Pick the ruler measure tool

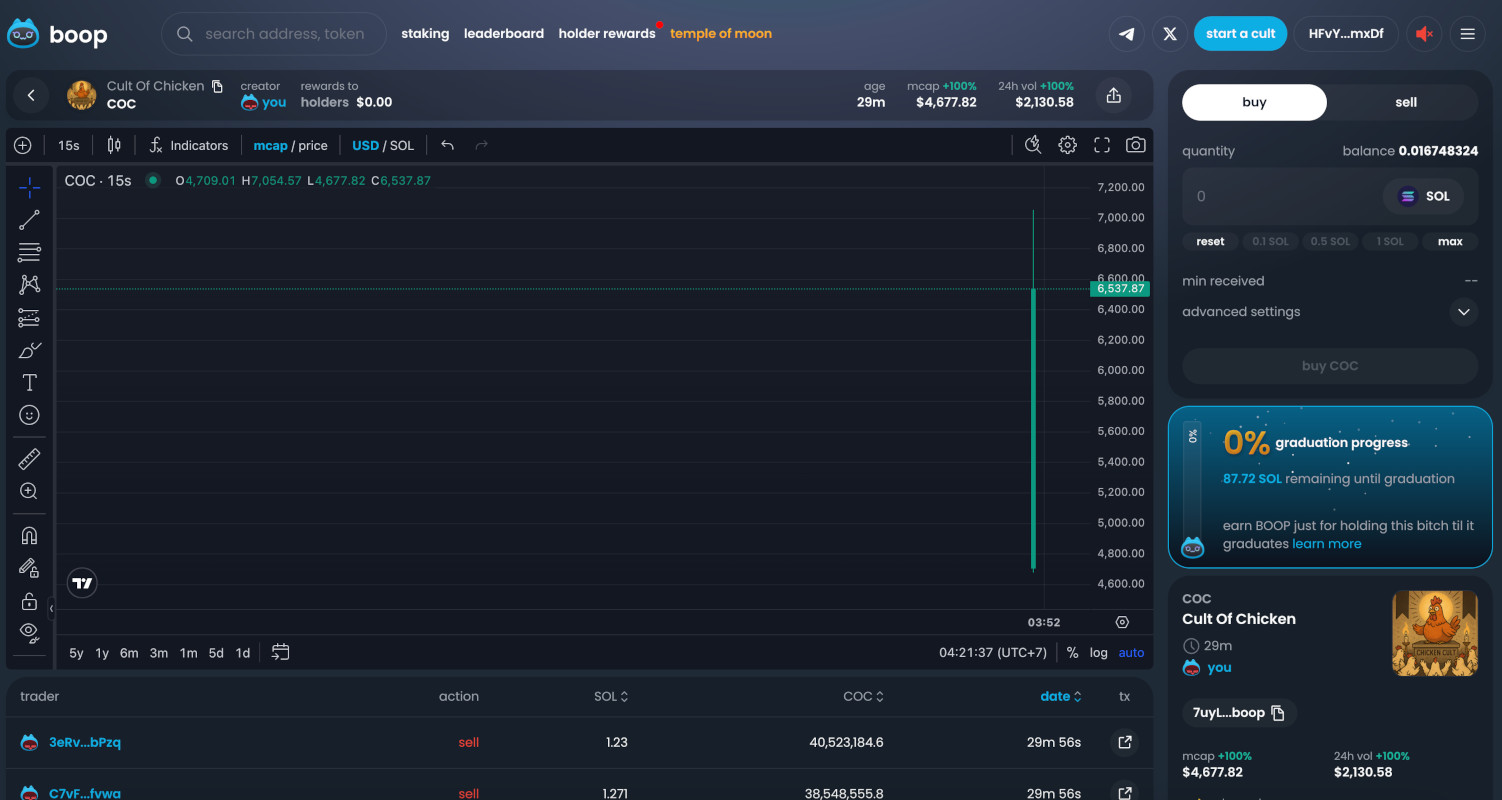pos(29,459)
